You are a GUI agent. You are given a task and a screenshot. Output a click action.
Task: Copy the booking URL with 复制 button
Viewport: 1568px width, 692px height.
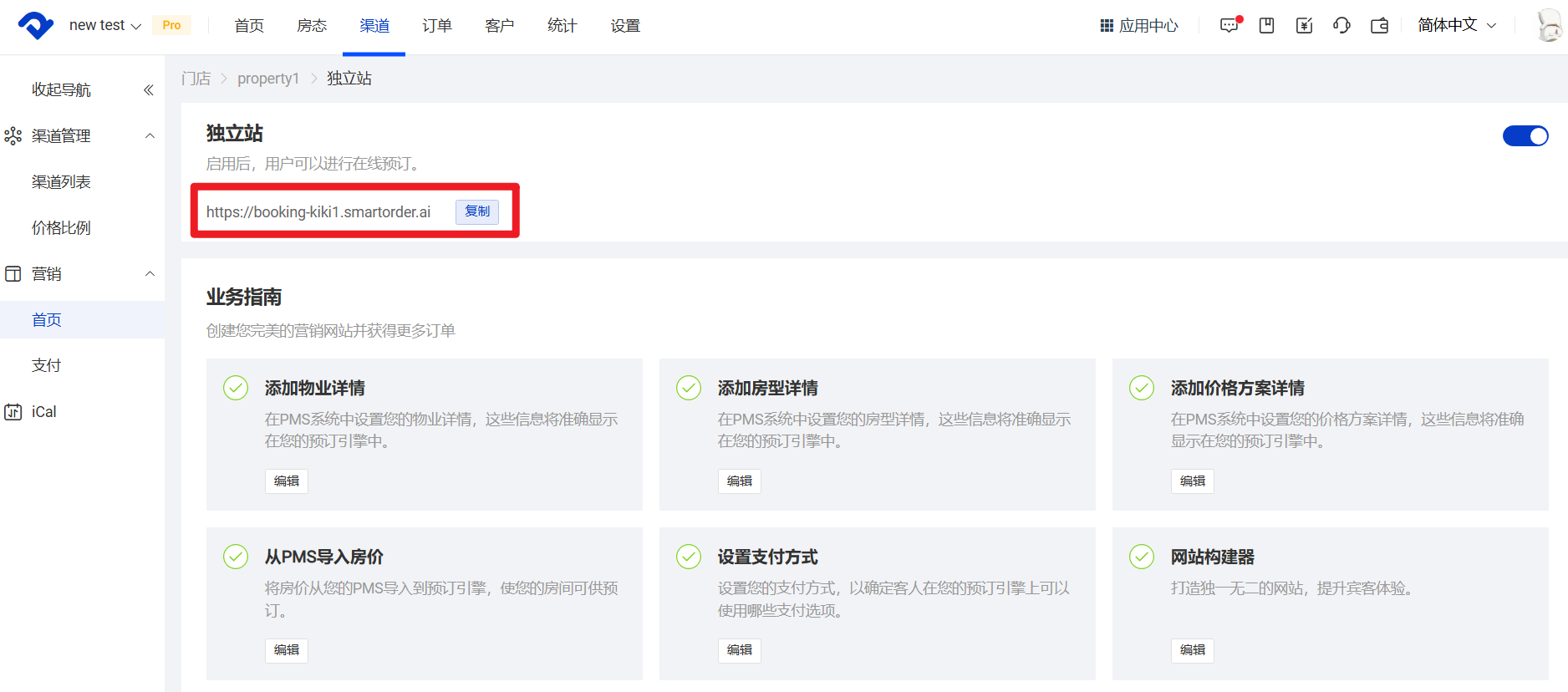click(477, 211)
